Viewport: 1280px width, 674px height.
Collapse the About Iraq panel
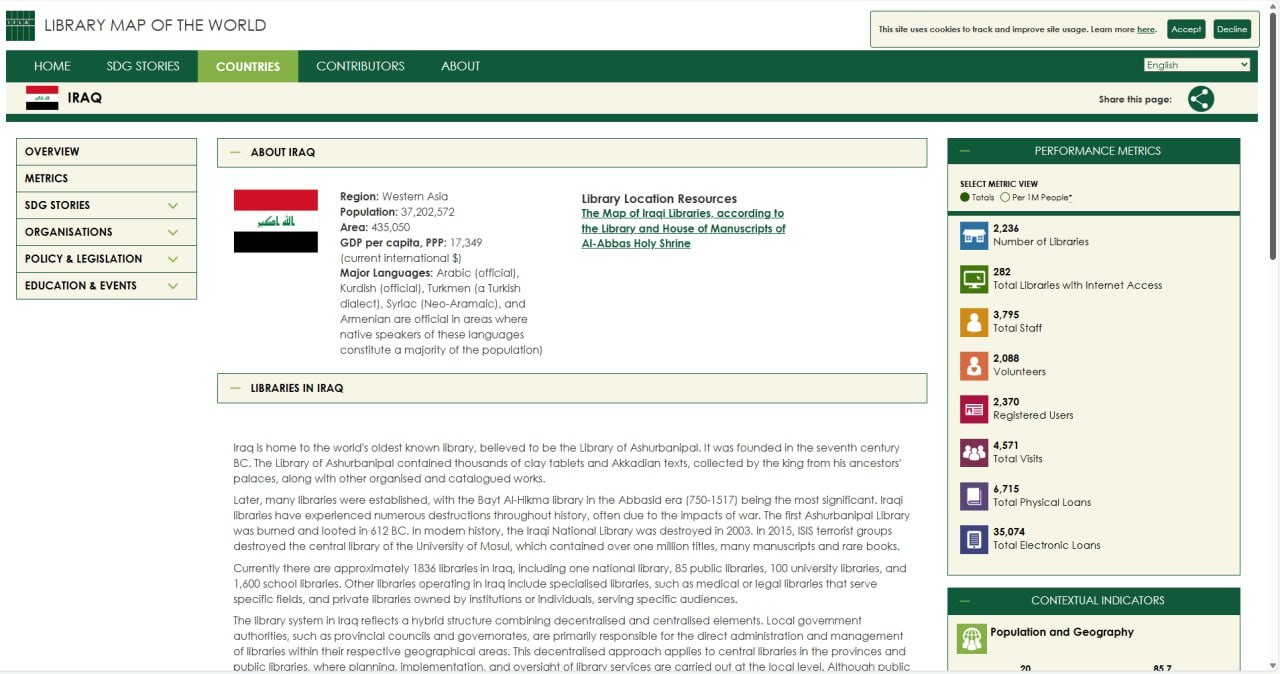[235, 152]
